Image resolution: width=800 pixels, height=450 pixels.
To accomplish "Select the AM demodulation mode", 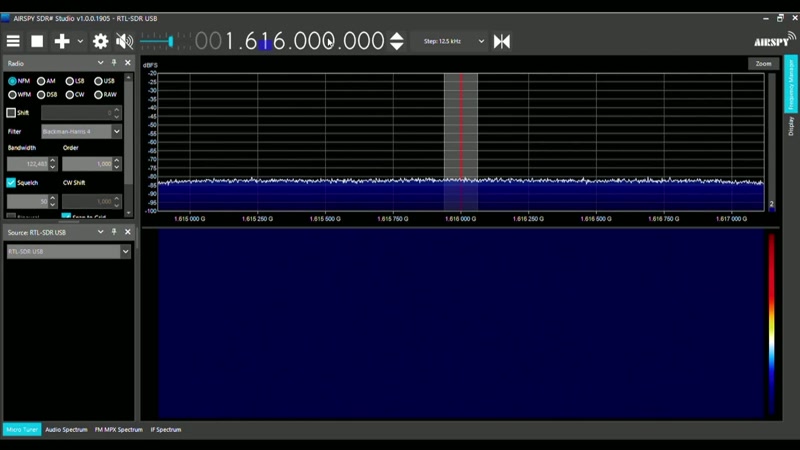I will [x=46, y=81].
